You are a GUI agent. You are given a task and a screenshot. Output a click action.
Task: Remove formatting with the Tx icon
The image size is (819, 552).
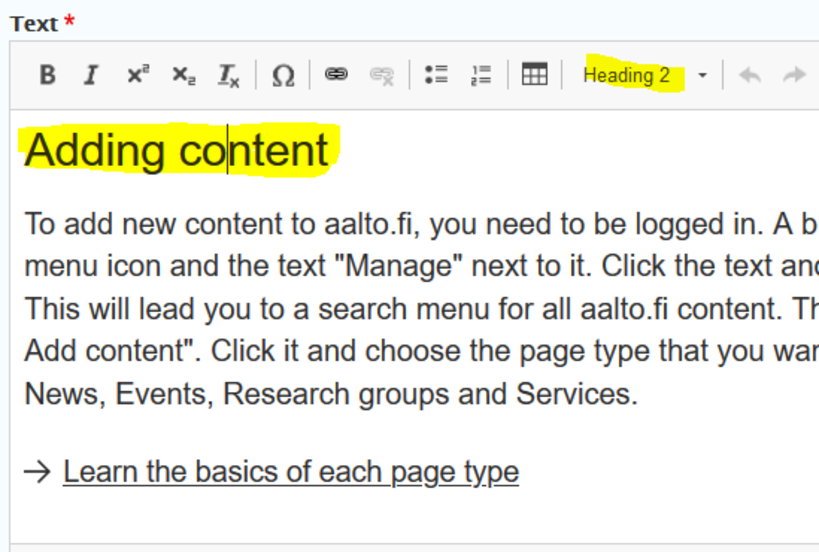click(229, 75)
